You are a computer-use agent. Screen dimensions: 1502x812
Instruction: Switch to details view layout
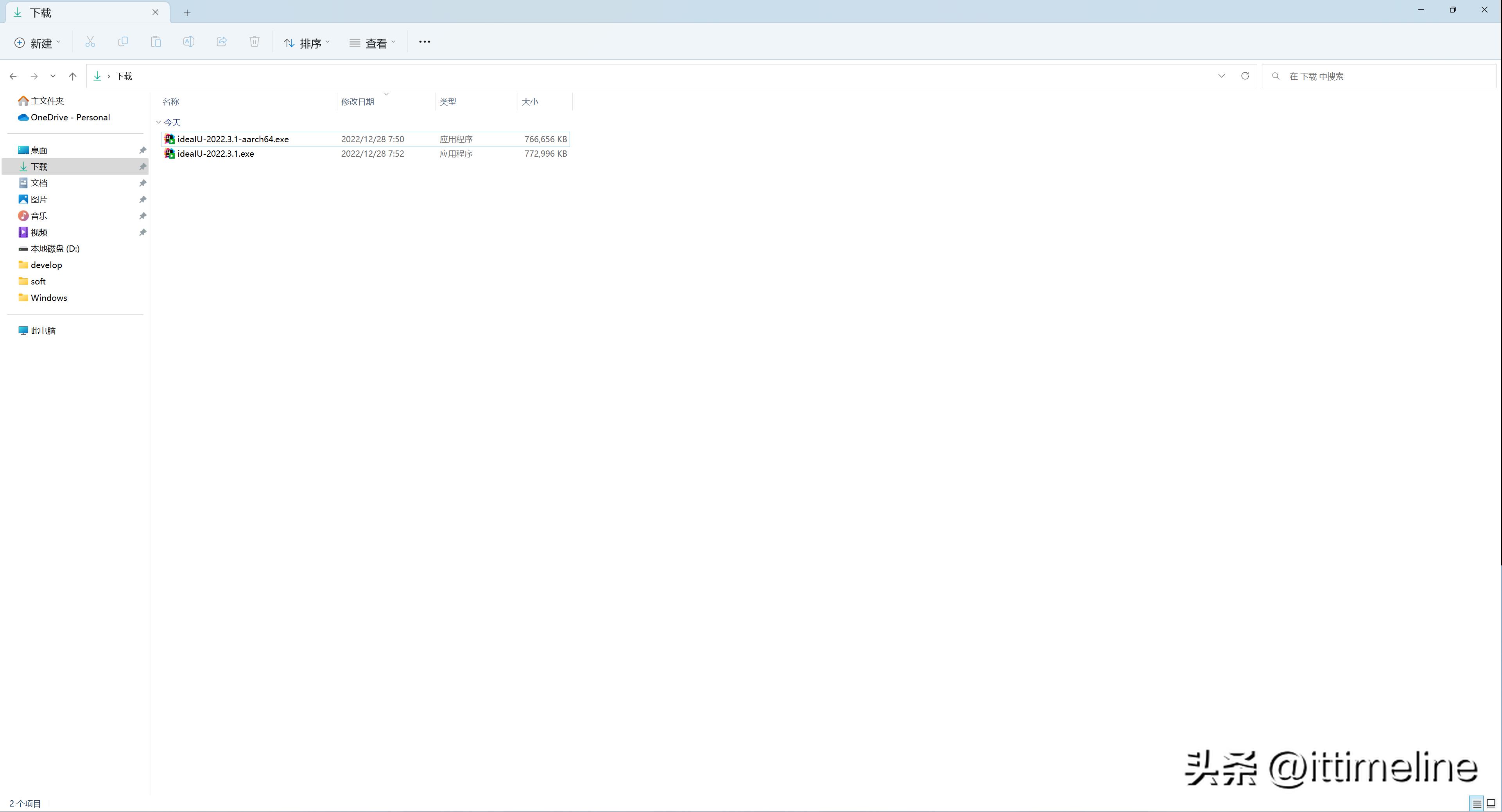pyautogui.click(x=1476, y=804)
